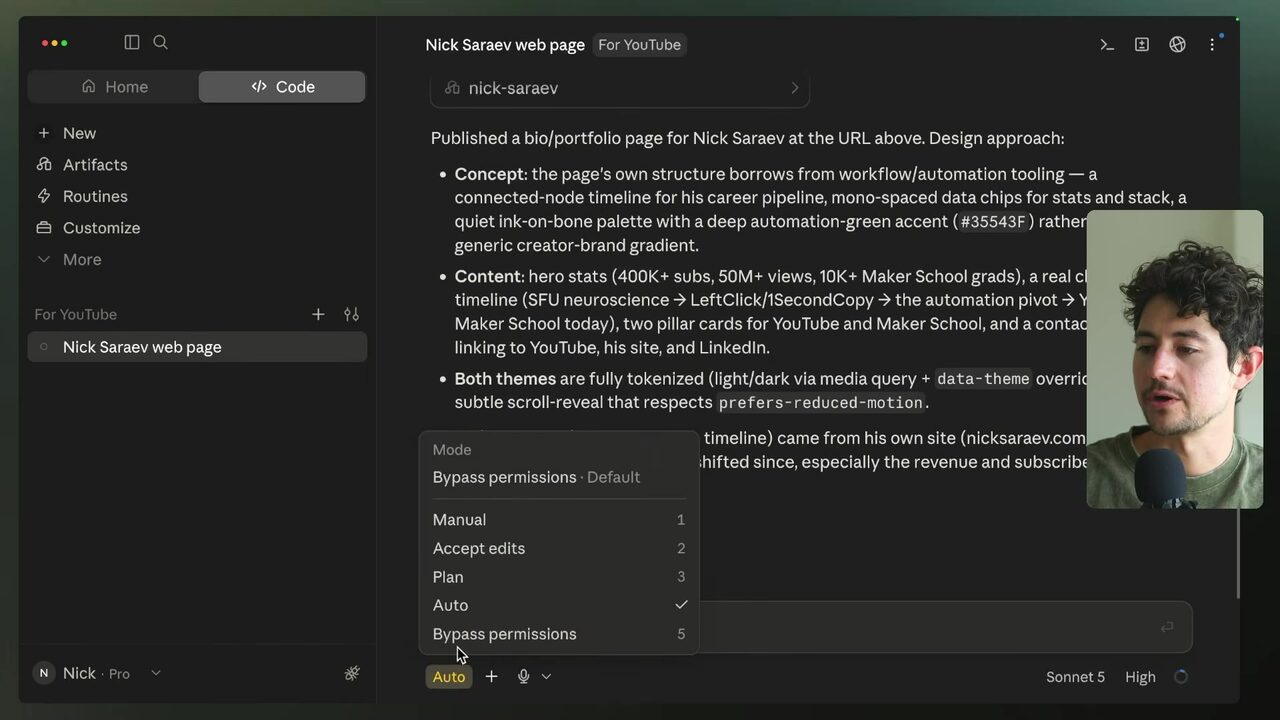This screenshot has height=720, width=1280.
Task: Add a session with the For YouTube plus icon
Action: (318, 314)
